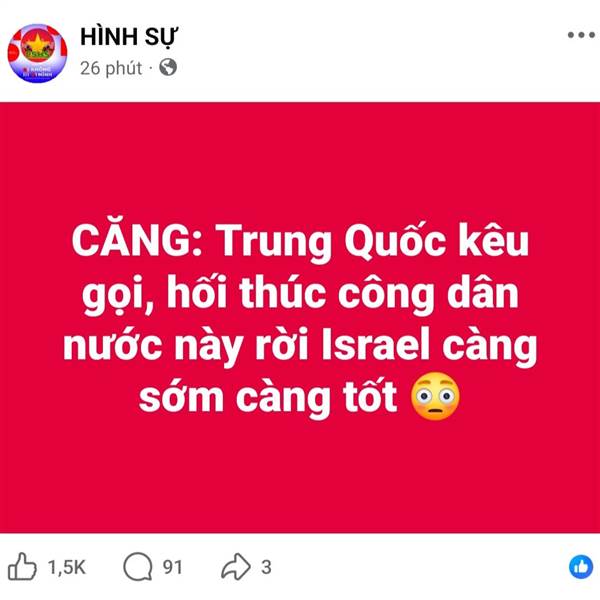View the 1,5K likes count
The image size is (600, 600).
pos(67,567)
